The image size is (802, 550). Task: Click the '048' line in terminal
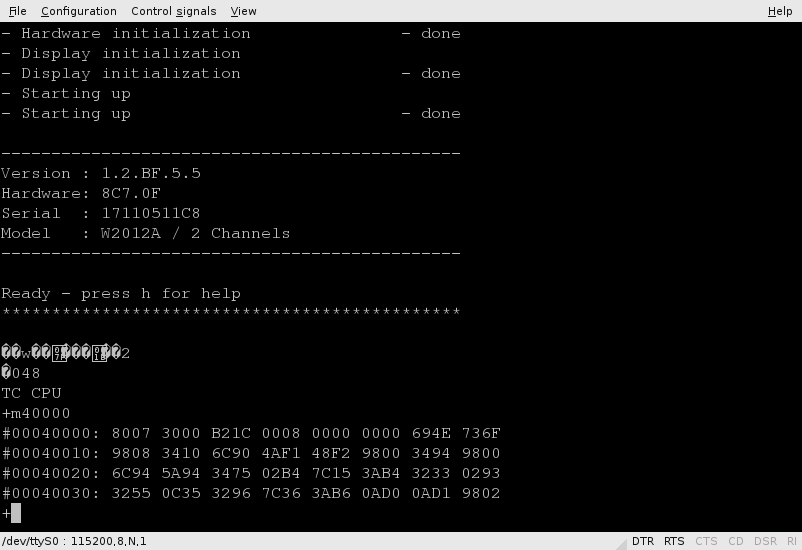[x=20, y=373]
